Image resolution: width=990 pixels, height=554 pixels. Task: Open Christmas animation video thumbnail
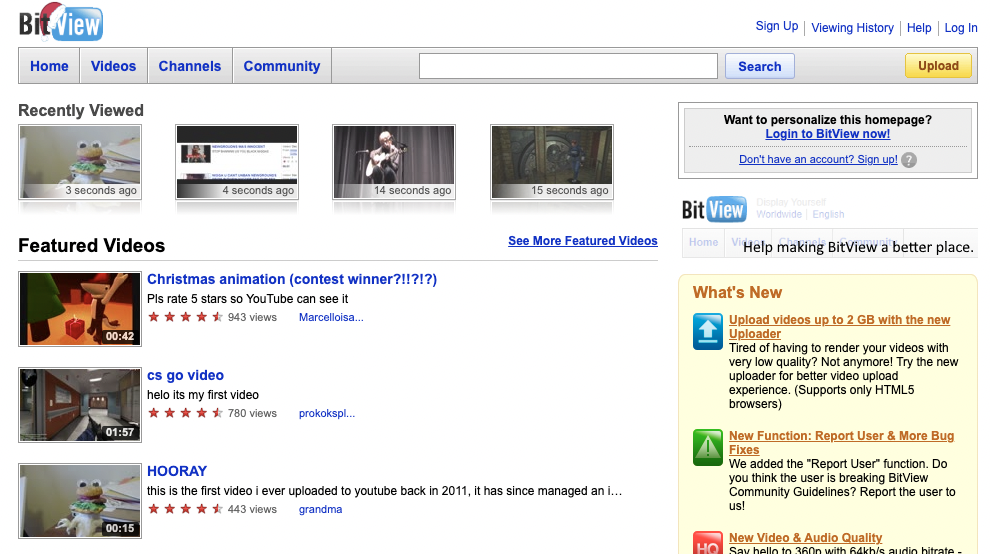(80, 308)
